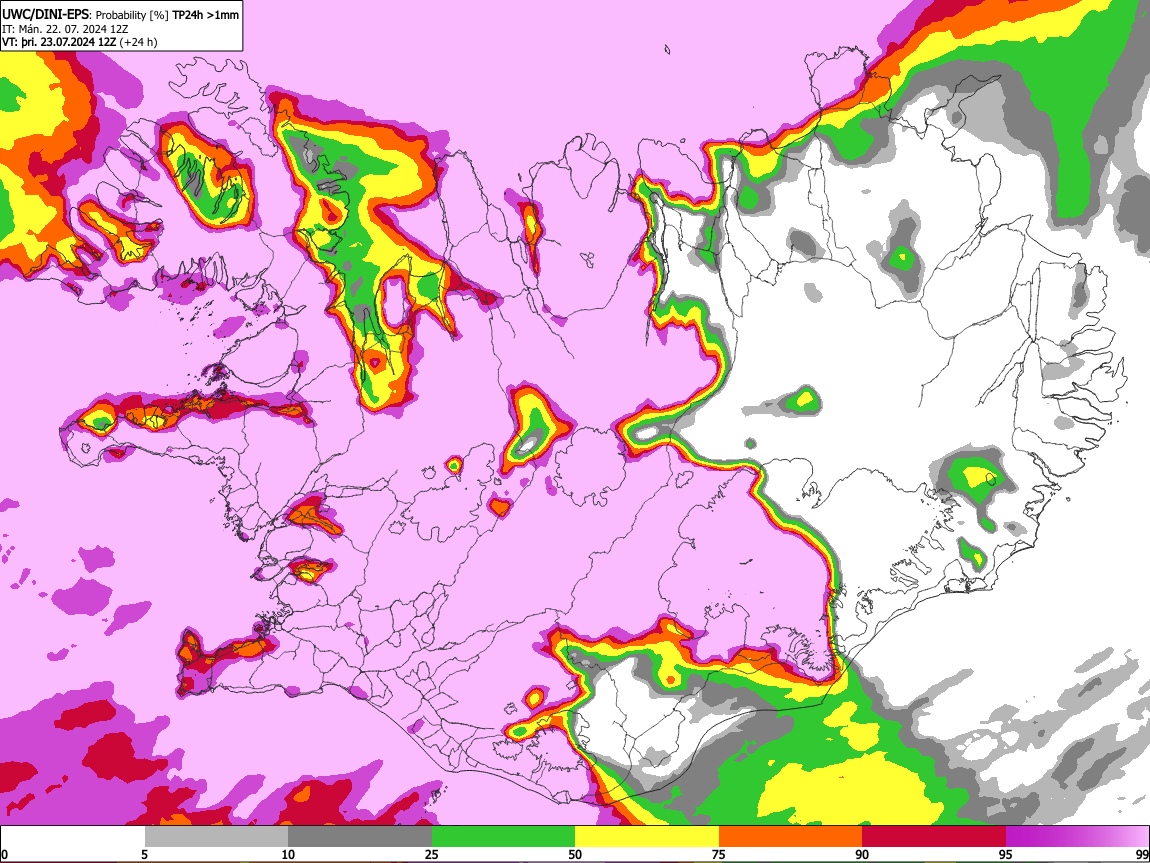Click the legend value '99'
Image resolution: width=1150 pixels, height=863 pixels.
coord(1141,854)
